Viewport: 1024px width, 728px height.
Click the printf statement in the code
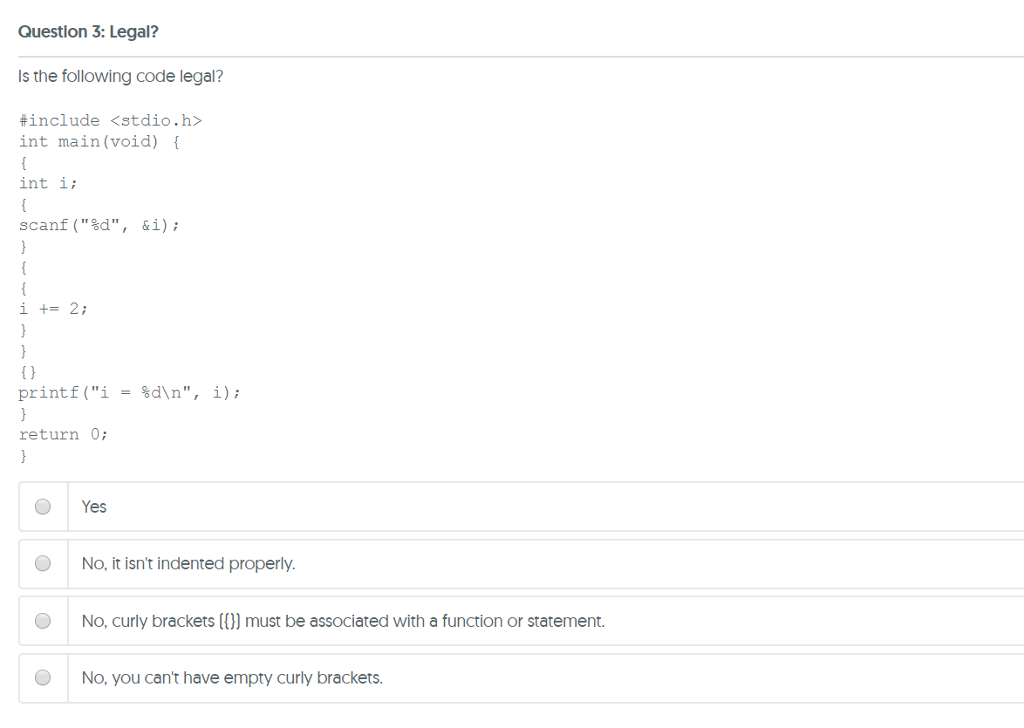pos(129,392)
